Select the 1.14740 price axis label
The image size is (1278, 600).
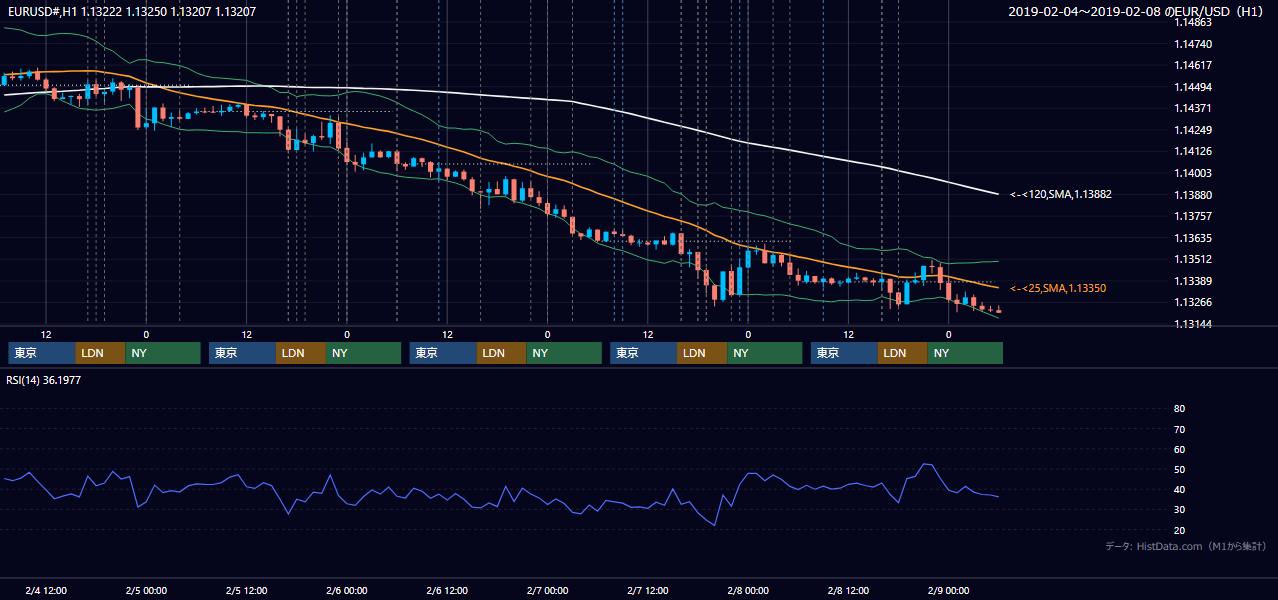coord(1193,44)
